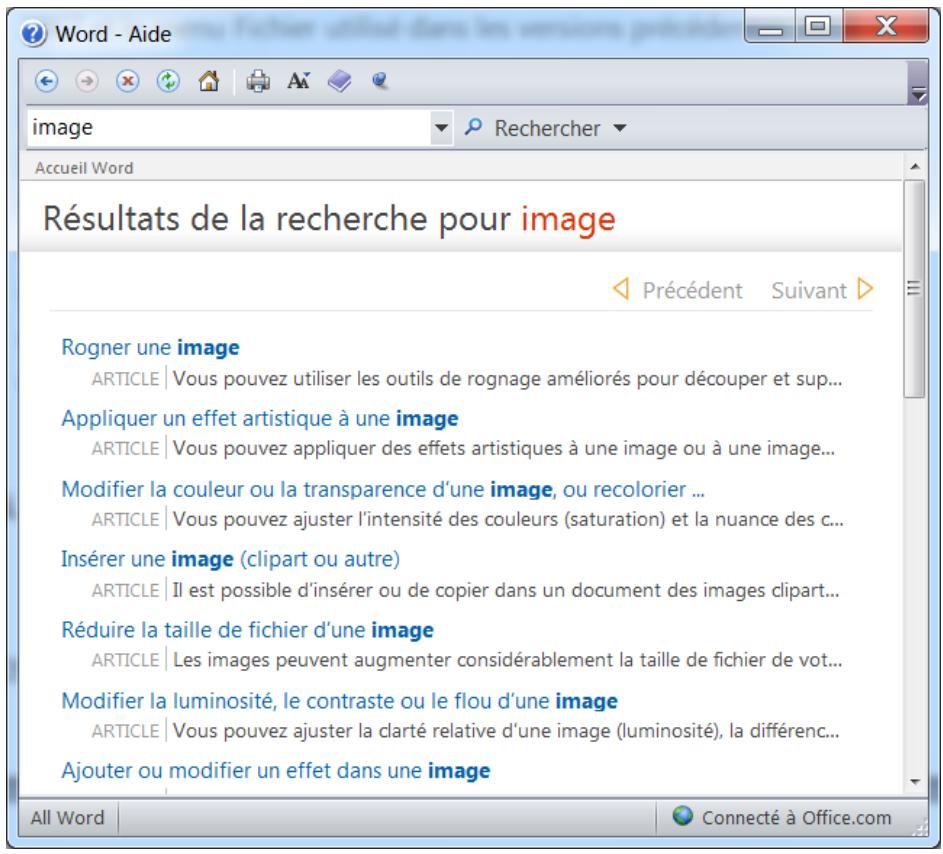
Task: Refresh the help page
Action: click(168, 81)
